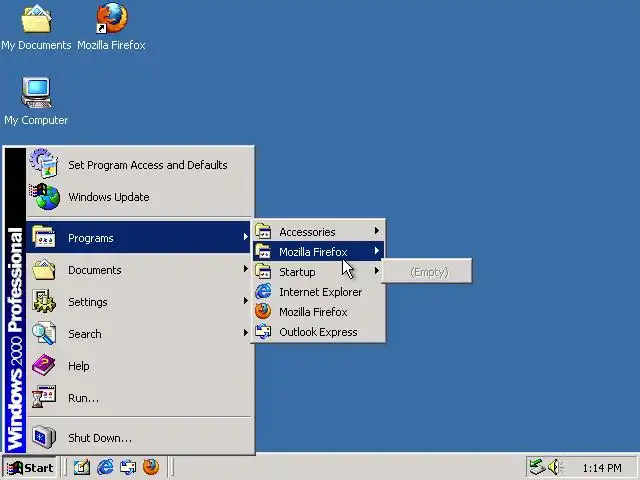Choose Shut Down... from the Start menu
This screenshot has width=640, height=480.
pyautogui.click(x=100, y=438)
